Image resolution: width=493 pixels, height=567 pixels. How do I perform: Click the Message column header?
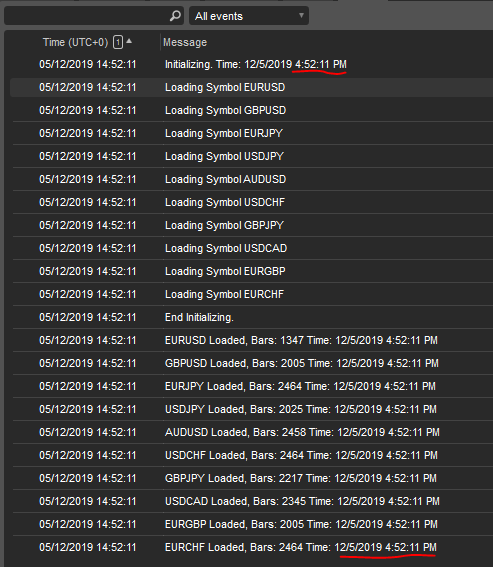(x=185, y=42)
